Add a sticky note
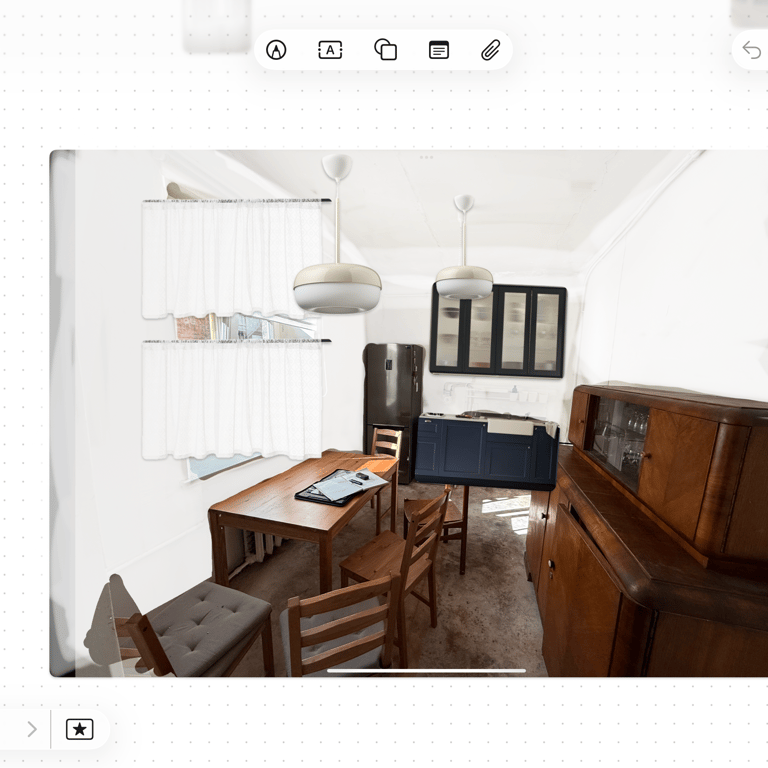 point(438,50)
